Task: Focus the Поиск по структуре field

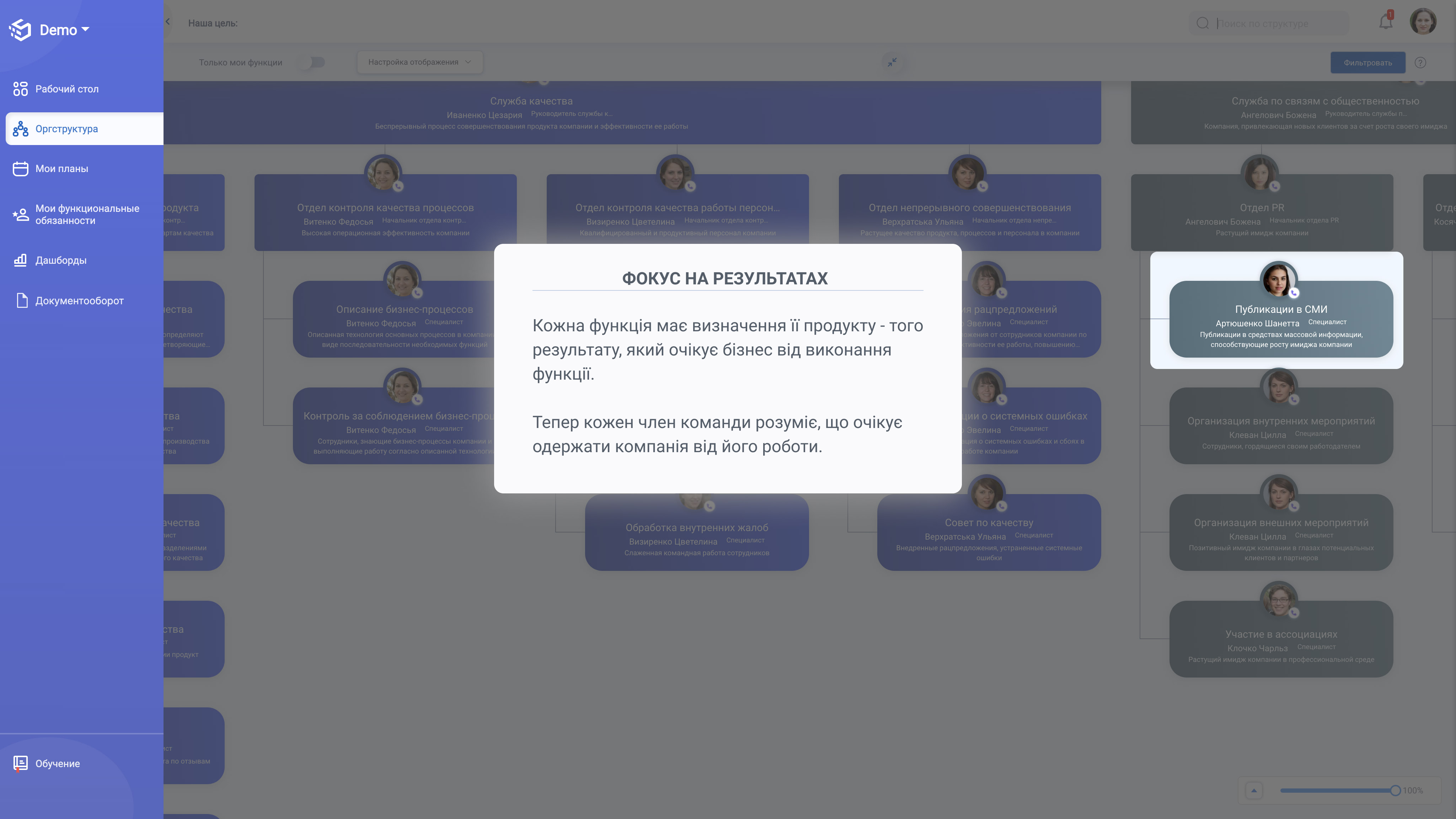Action: click(x=1269, y=23)
